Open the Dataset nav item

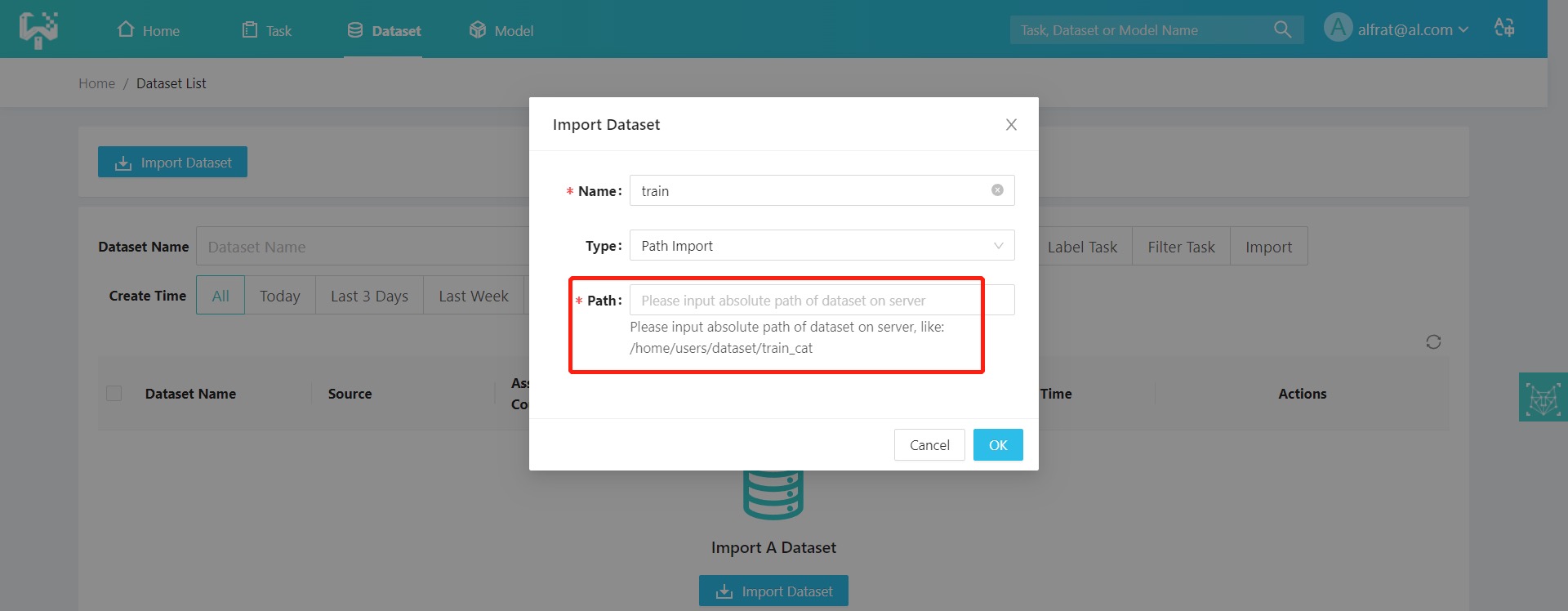click(x=384, y=30)
